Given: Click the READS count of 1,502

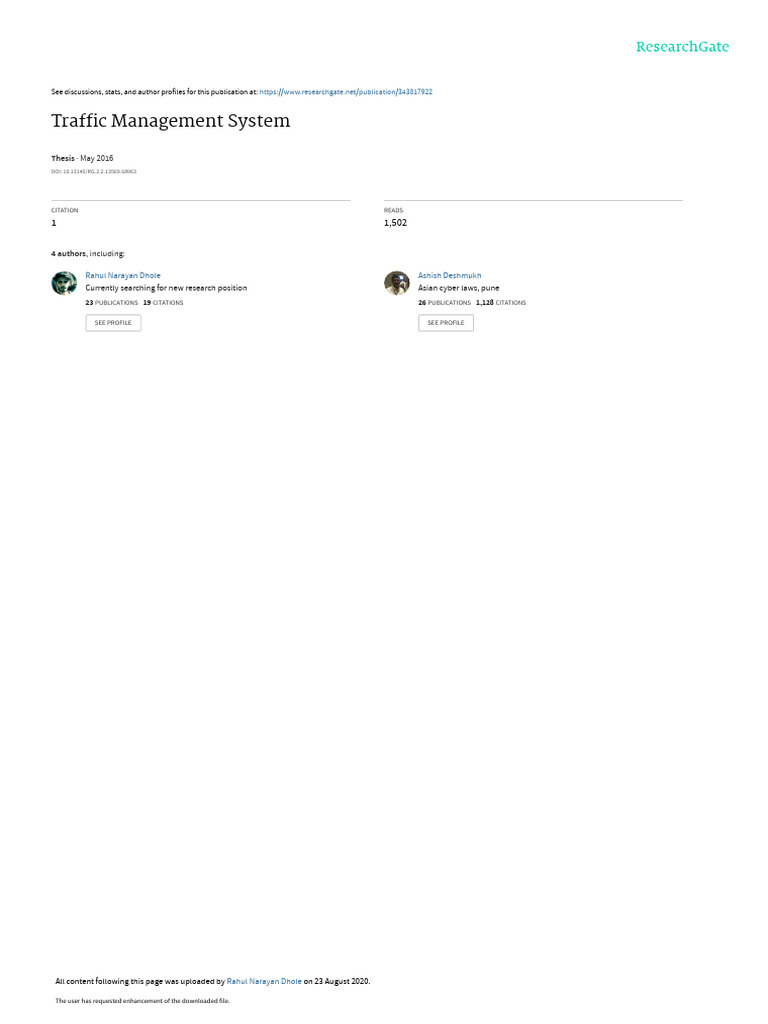Looking at the screenshot, I should click(395, 223).
